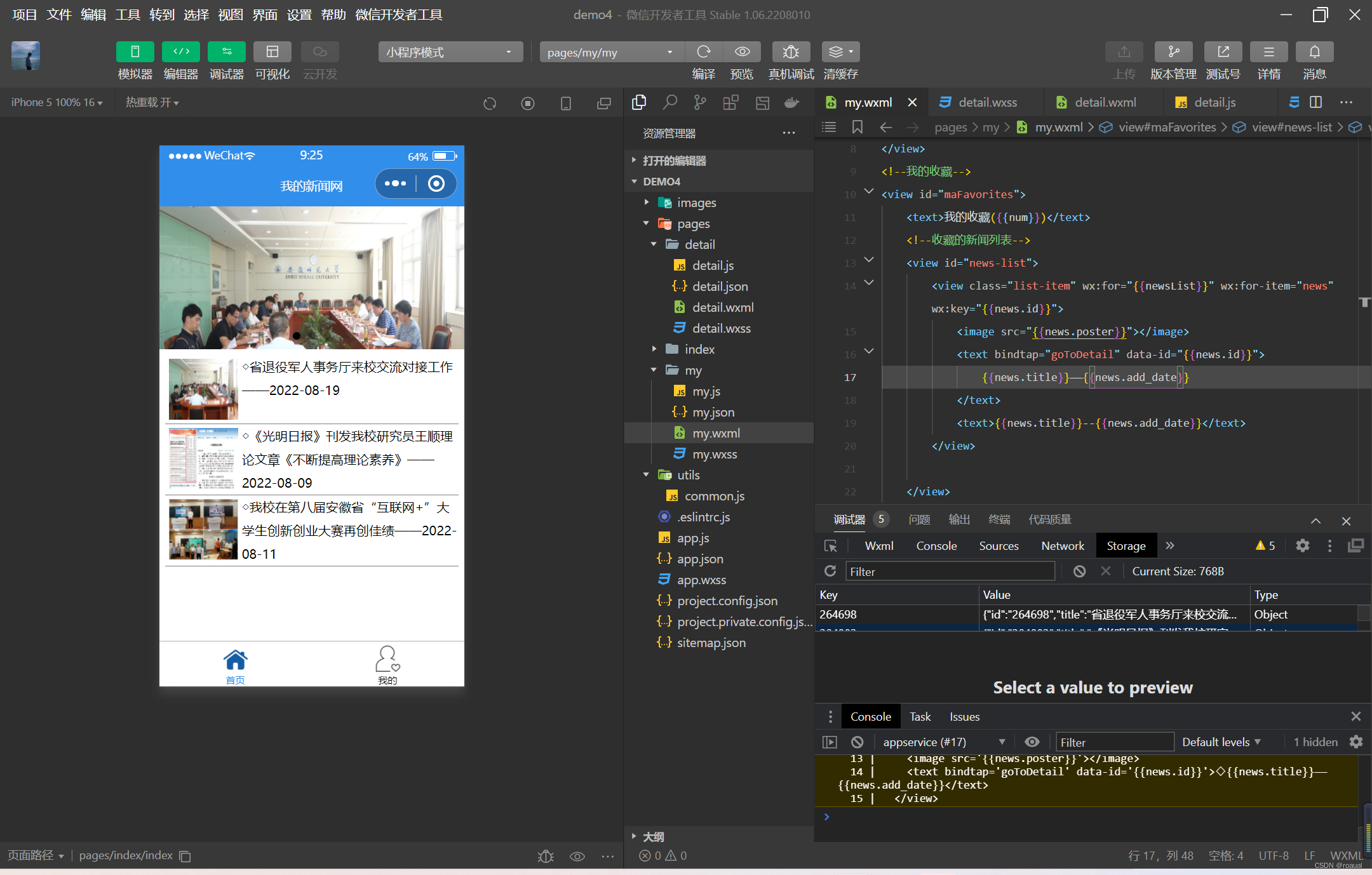
Task: Click the compile (编译) refresh icon
Action: [703, 52]
